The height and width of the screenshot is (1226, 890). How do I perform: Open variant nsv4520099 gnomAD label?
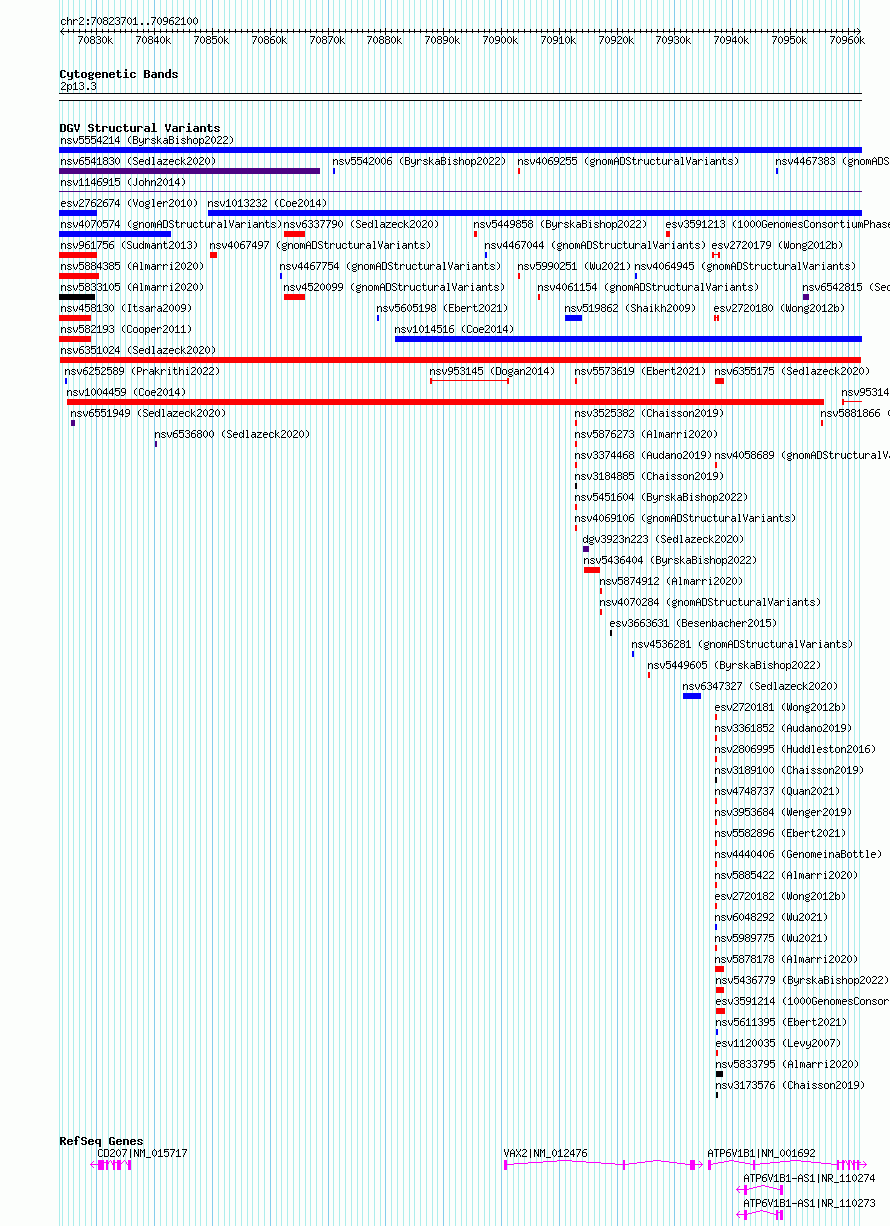[x=394, y=288]
